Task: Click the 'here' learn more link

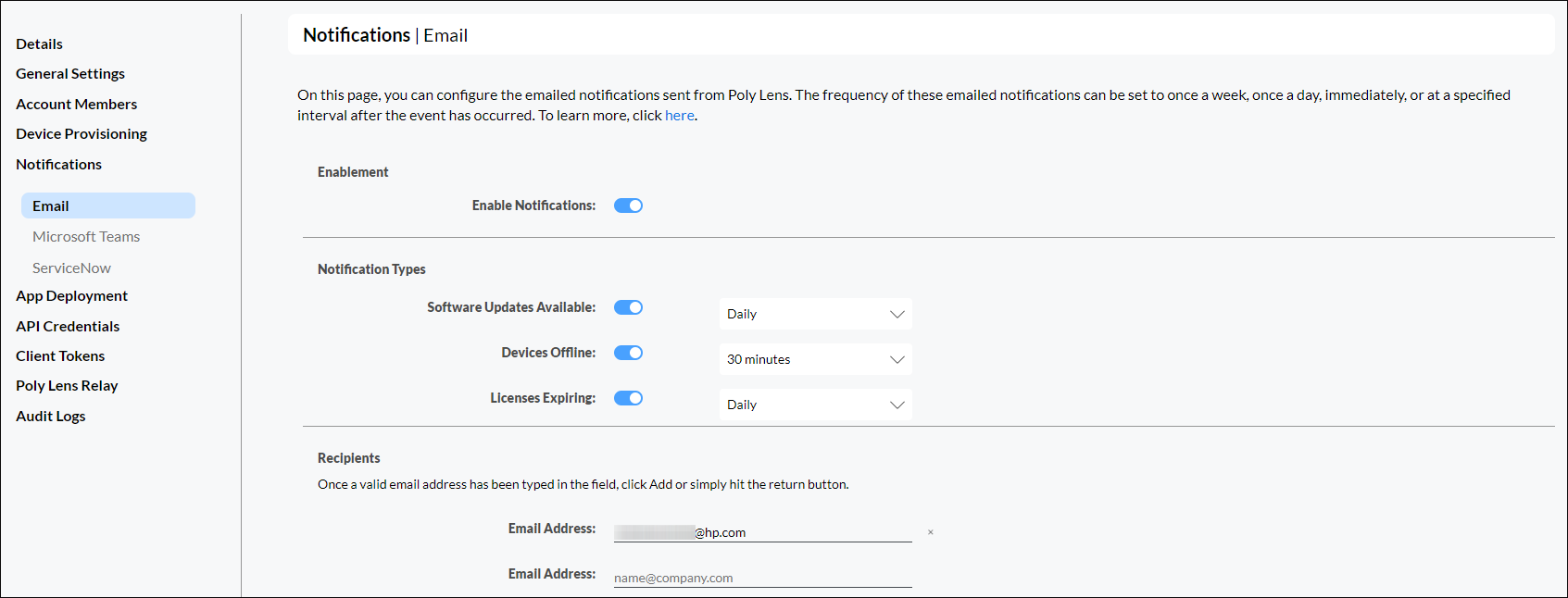Action: tap(679, 115)
